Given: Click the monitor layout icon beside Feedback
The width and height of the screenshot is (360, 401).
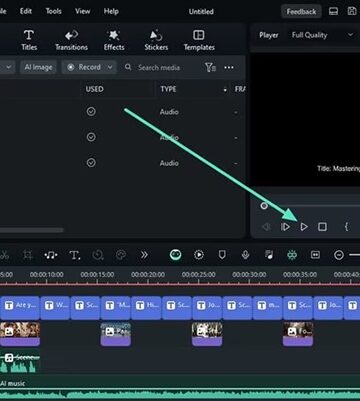Looking at the screenshot, I should point(333,11).
